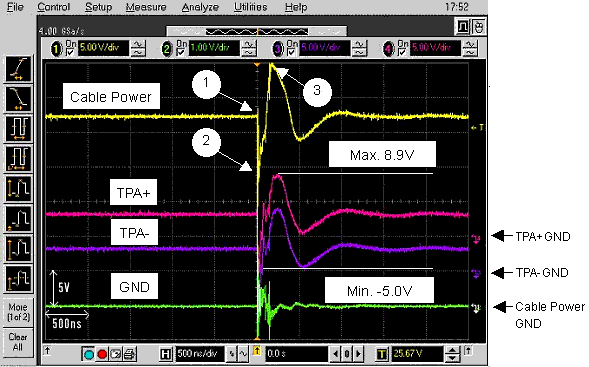
Task: Select the minimum voltage measurement icon
Action: [19, 218]
